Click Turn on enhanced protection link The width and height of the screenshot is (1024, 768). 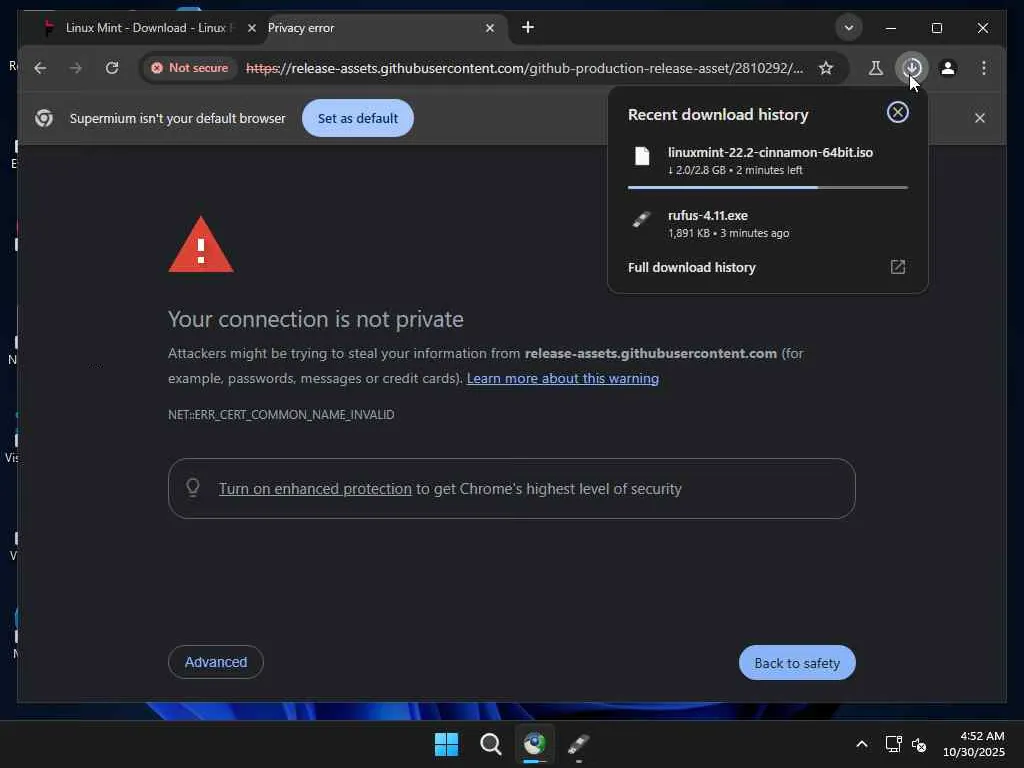point(315,488)
